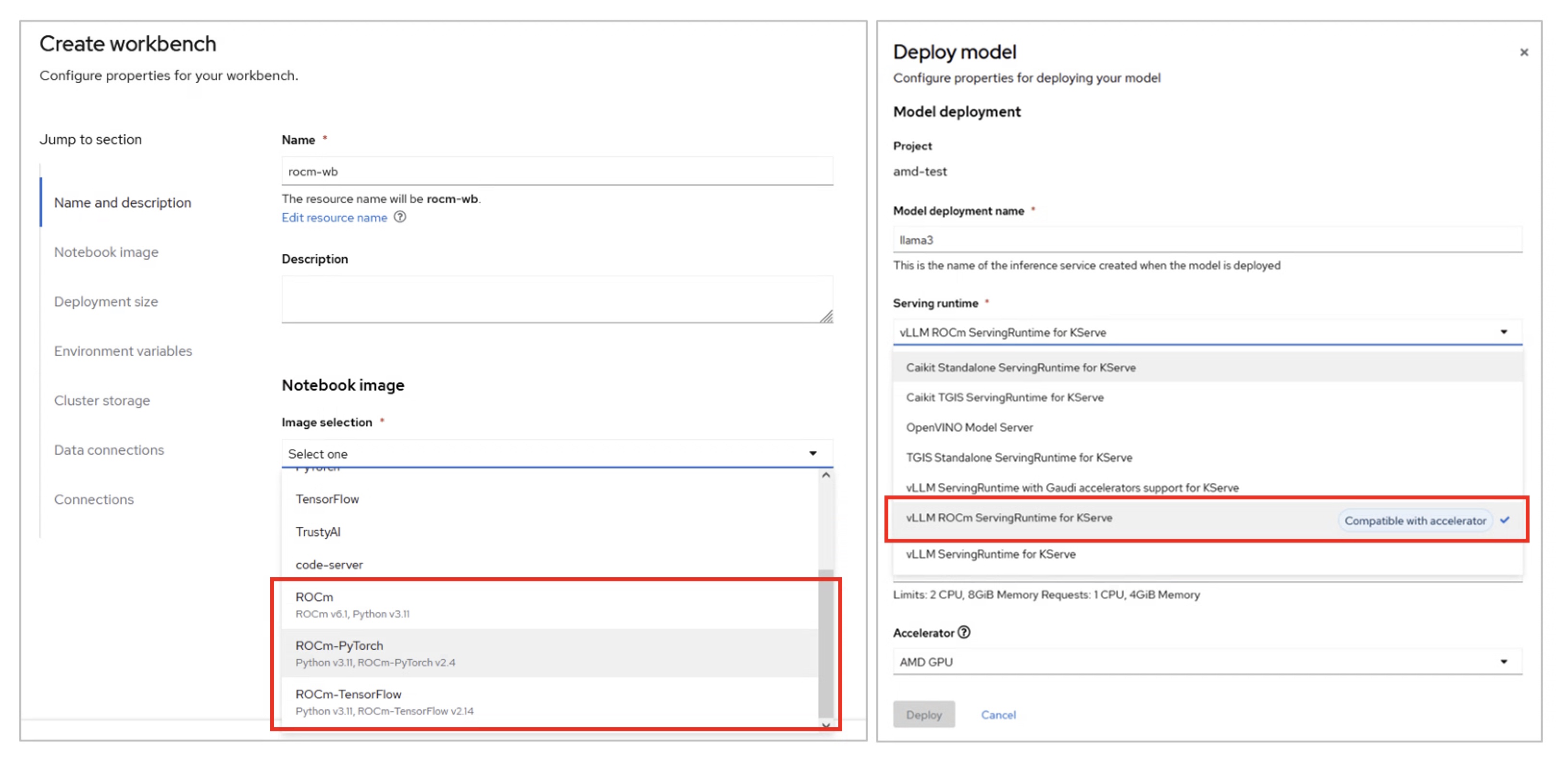The image size is (1568, 767).
Task: Jump to Data connections section
Action: [109, 450]
